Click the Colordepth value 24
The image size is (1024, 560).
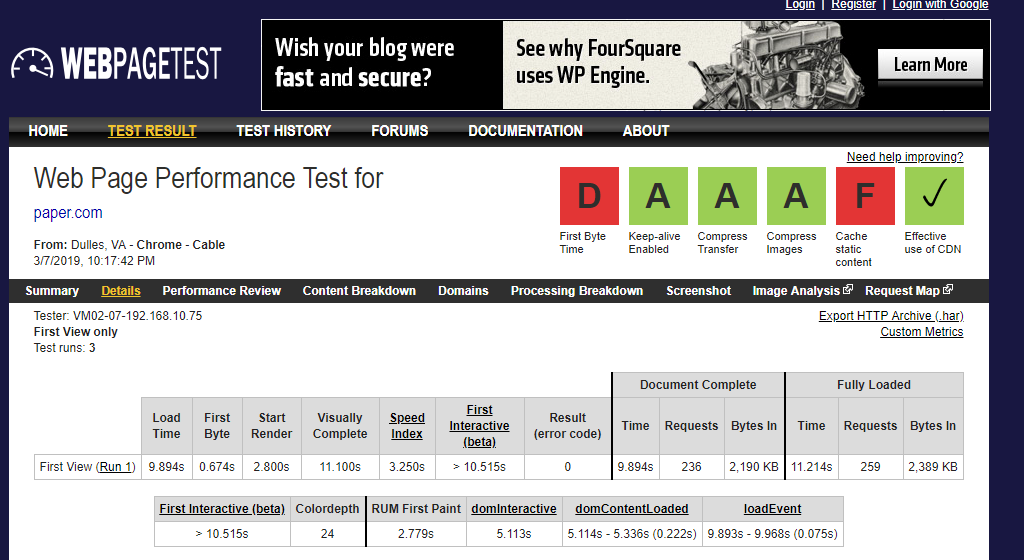327,534
